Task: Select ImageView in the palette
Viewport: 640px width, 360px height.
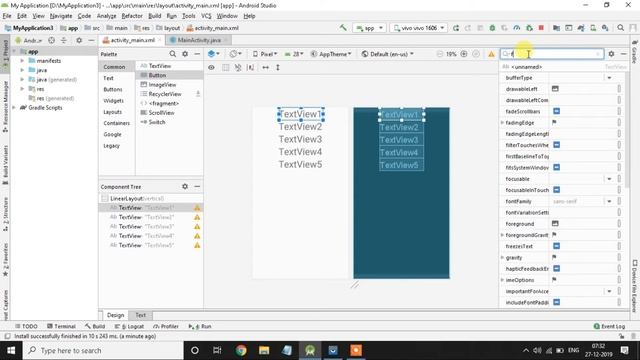Action: (162, 84)
